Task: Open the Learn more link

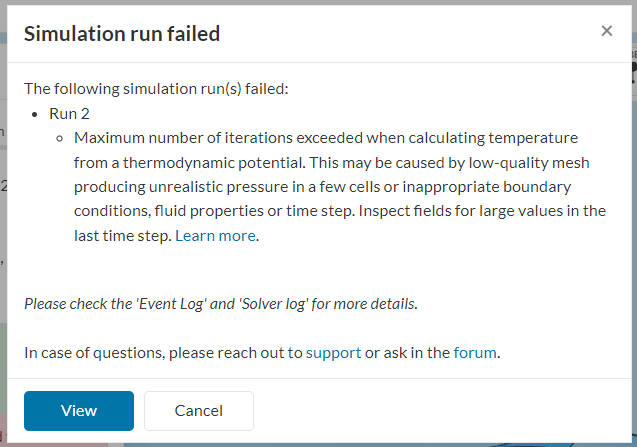Action: click(x=215, y=236)
